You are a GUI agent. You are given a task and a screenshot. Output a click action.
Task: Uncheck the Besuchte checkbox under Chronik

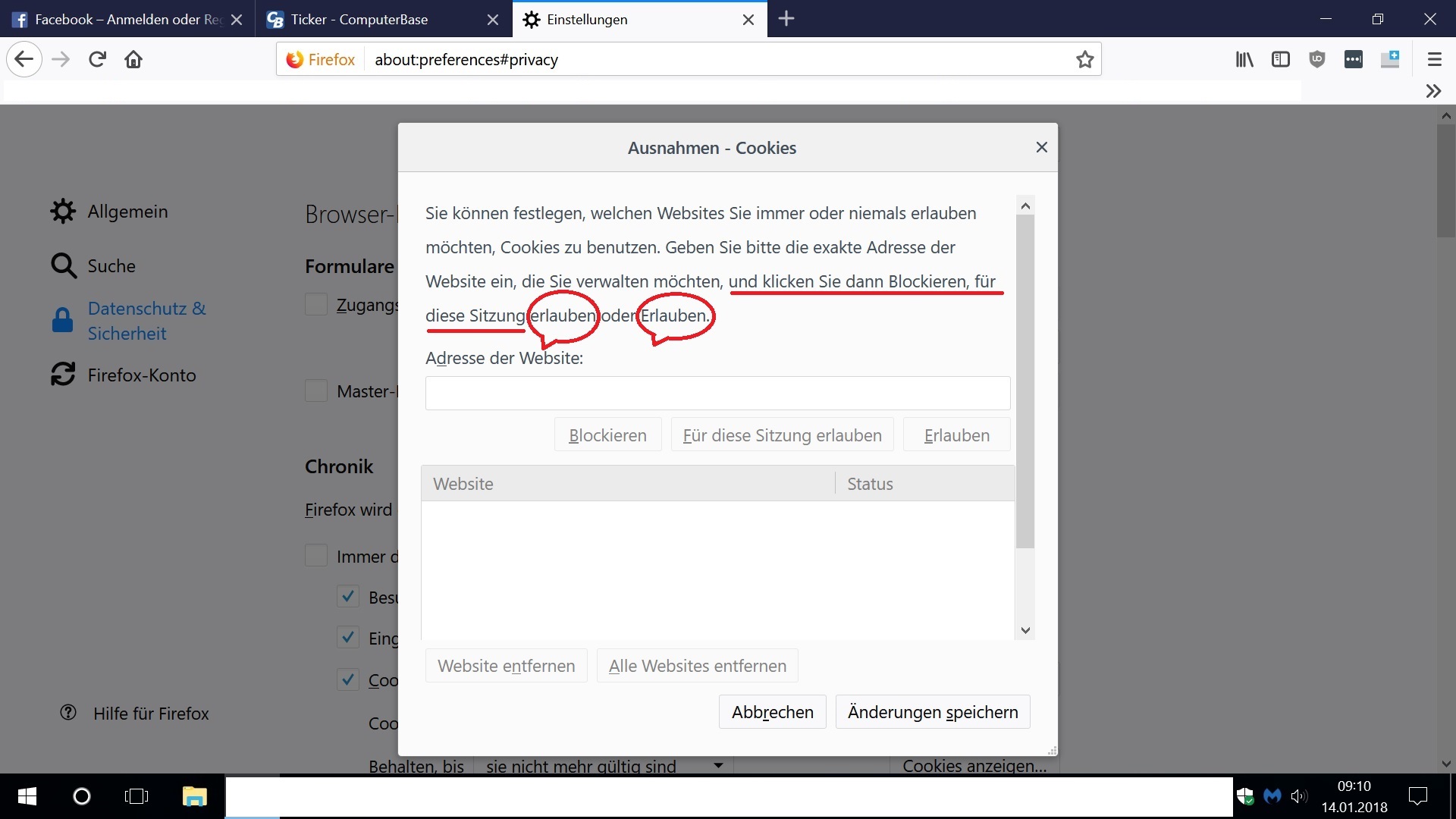[x=347, y=597]
